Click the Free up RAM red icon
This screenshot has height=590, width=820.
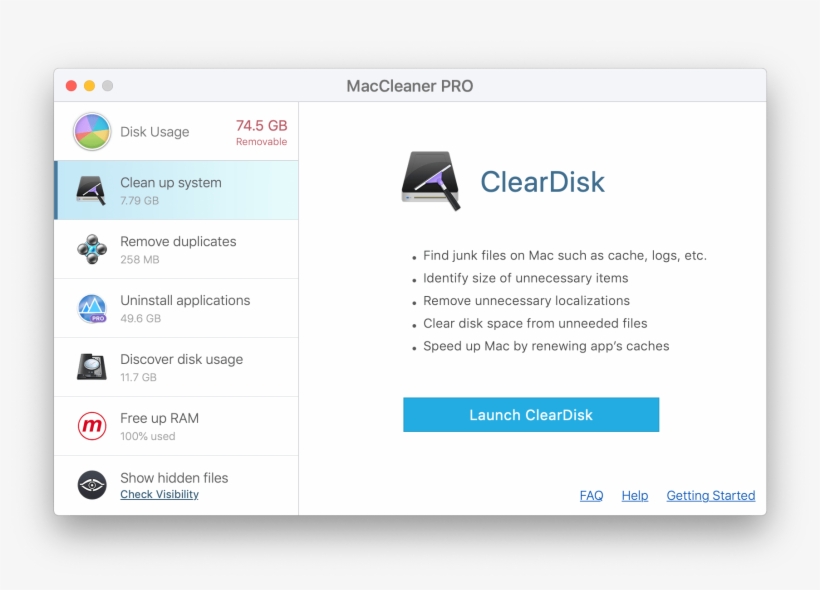(x=92, y=426)
